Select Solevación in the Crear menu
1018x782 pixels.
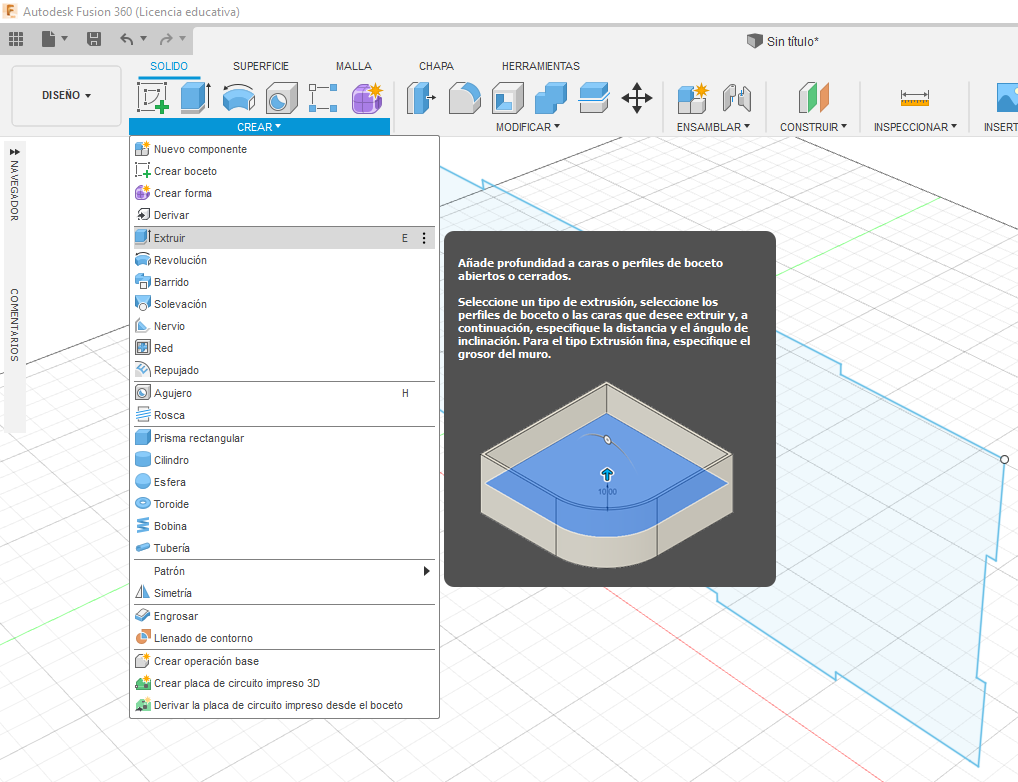284,305
